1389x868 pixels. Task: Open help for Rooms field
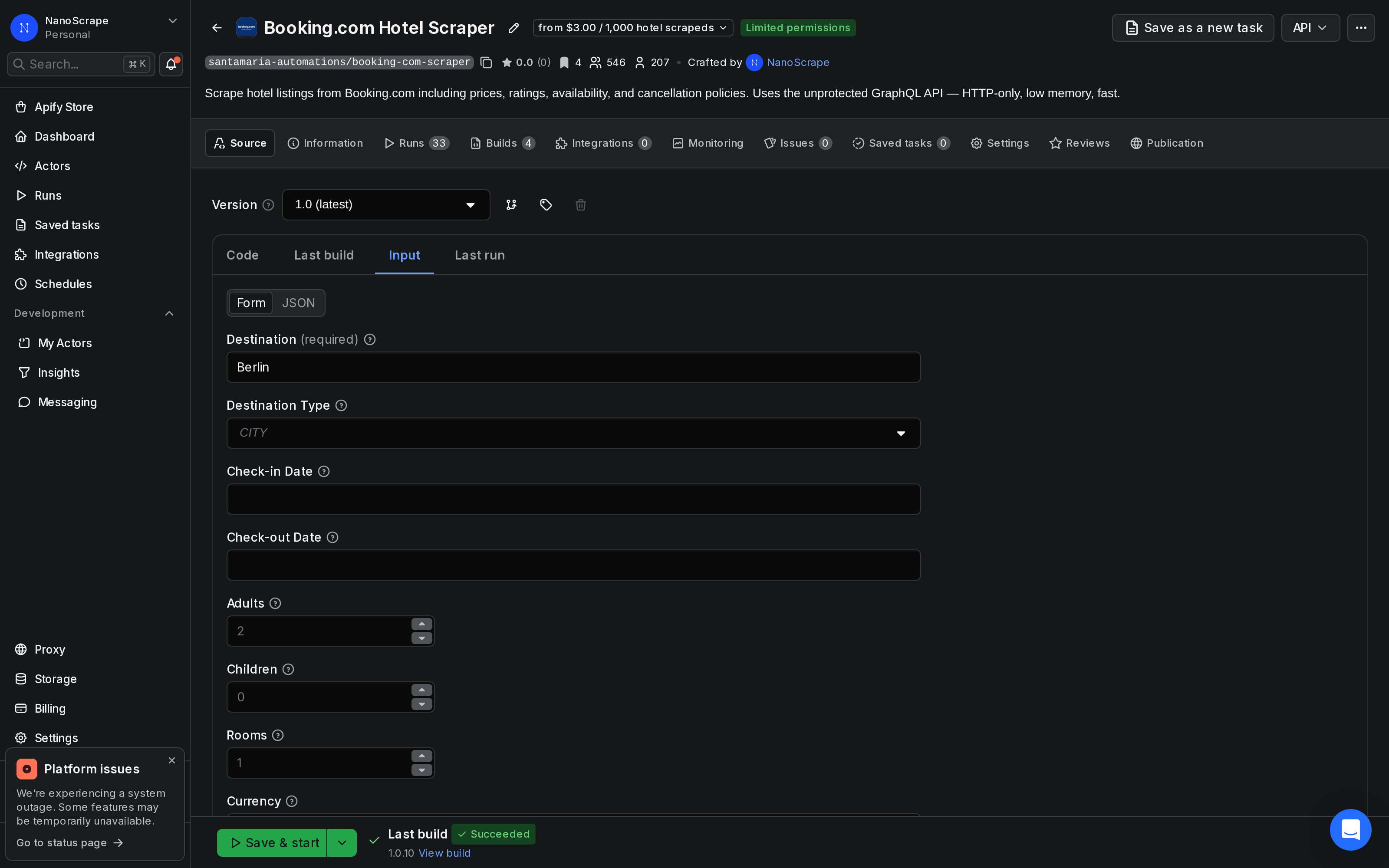pyautogui.click(x=278, y=736)
